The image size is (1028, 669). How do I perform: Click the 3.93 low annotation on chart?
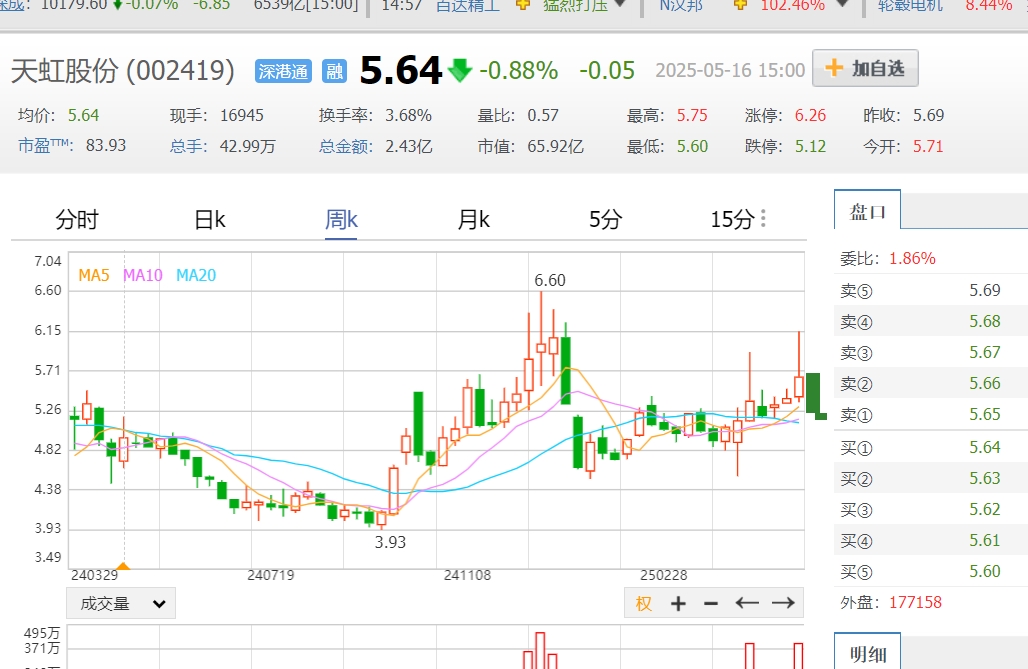tap(390, 542)
